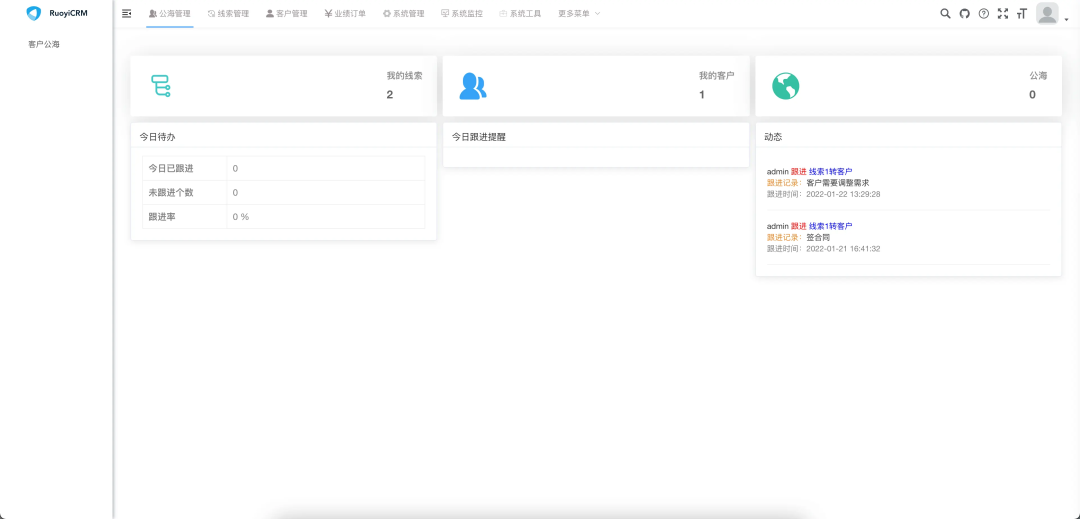Screen dimensions: 1080x519
Task: Click the green globe public-pool icon
Action: click(x=785, y=86)
